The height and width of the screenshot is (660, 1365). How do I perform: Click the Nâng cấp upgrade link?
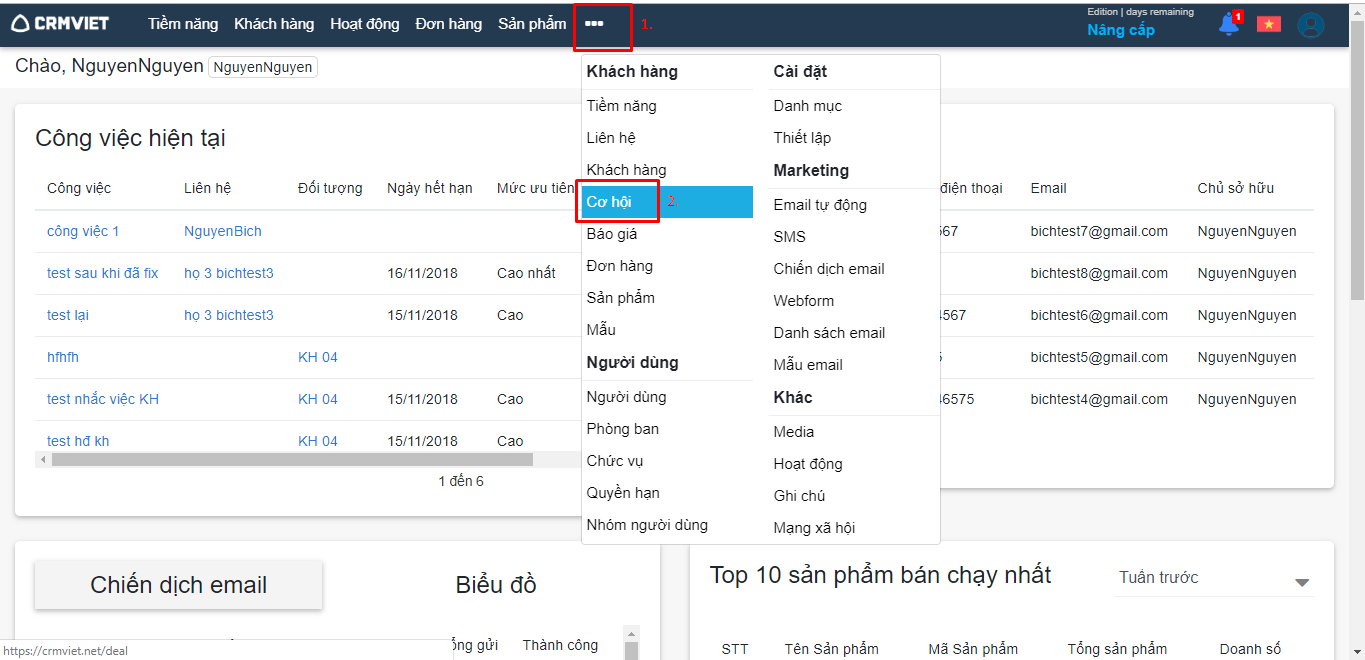(x=1120, y=30)
